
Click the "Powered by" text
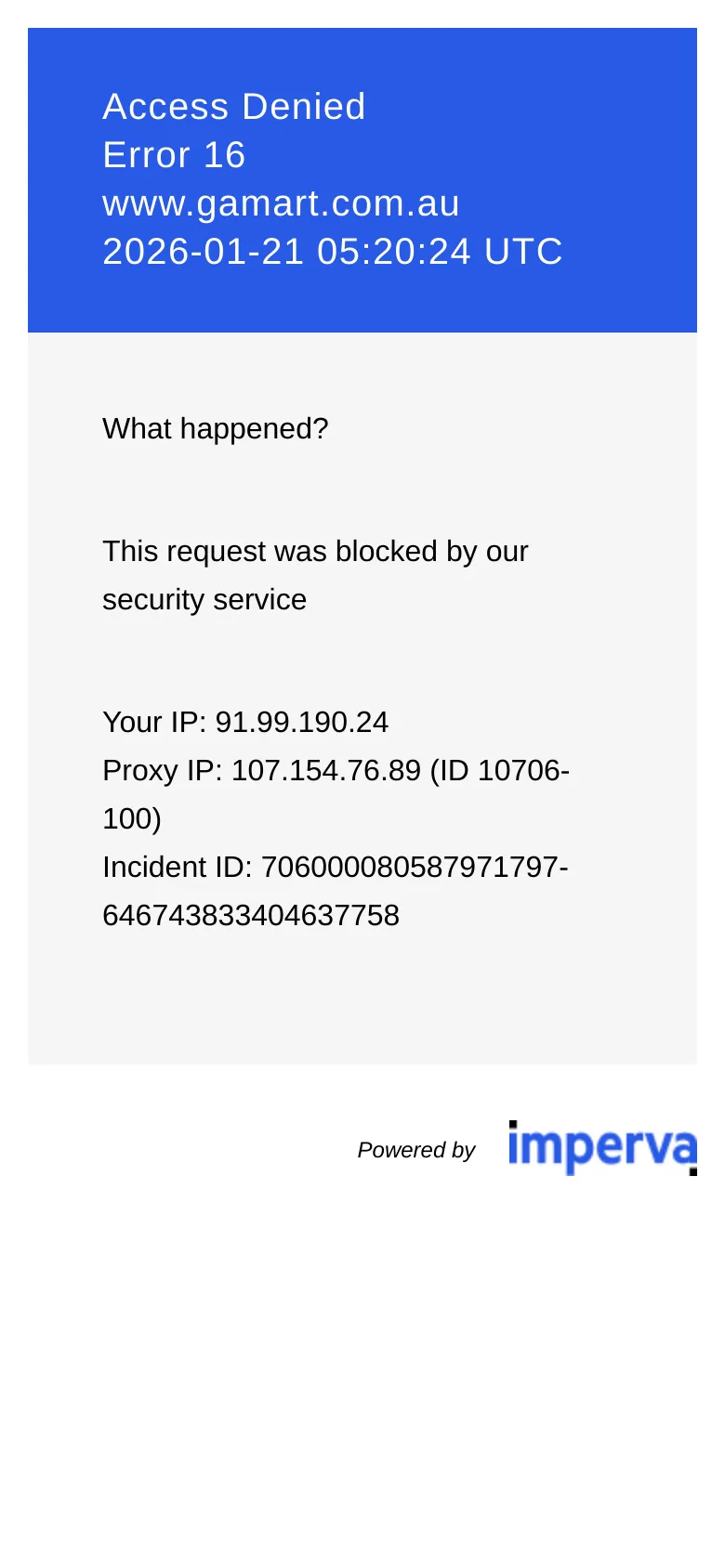[x=416, y=1150]
